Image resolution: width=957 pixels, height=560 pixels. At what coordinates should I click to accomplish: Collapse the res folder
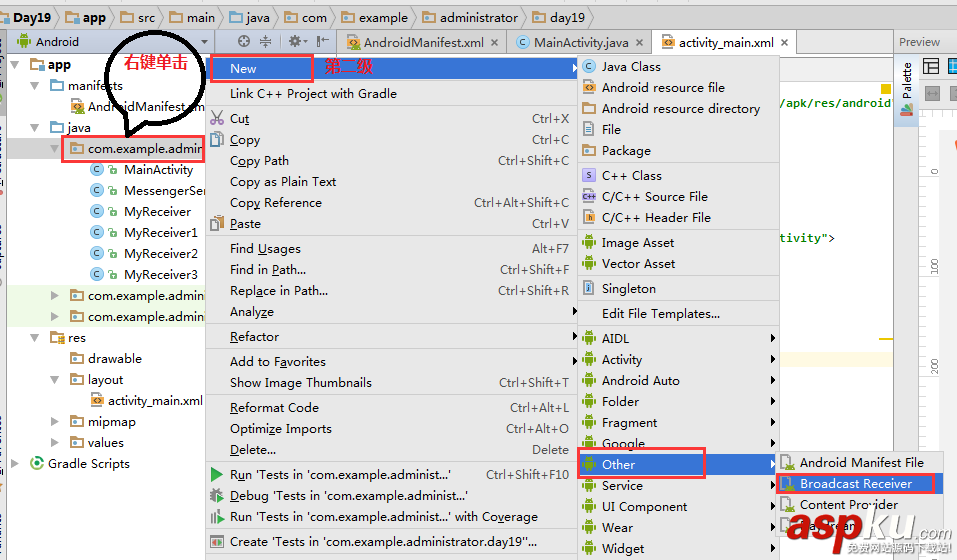36,338
